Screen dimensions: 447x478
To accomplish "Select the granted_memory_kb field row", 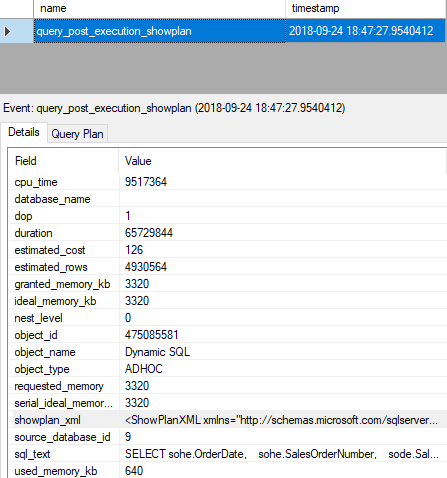I will [x=228, y=284].
